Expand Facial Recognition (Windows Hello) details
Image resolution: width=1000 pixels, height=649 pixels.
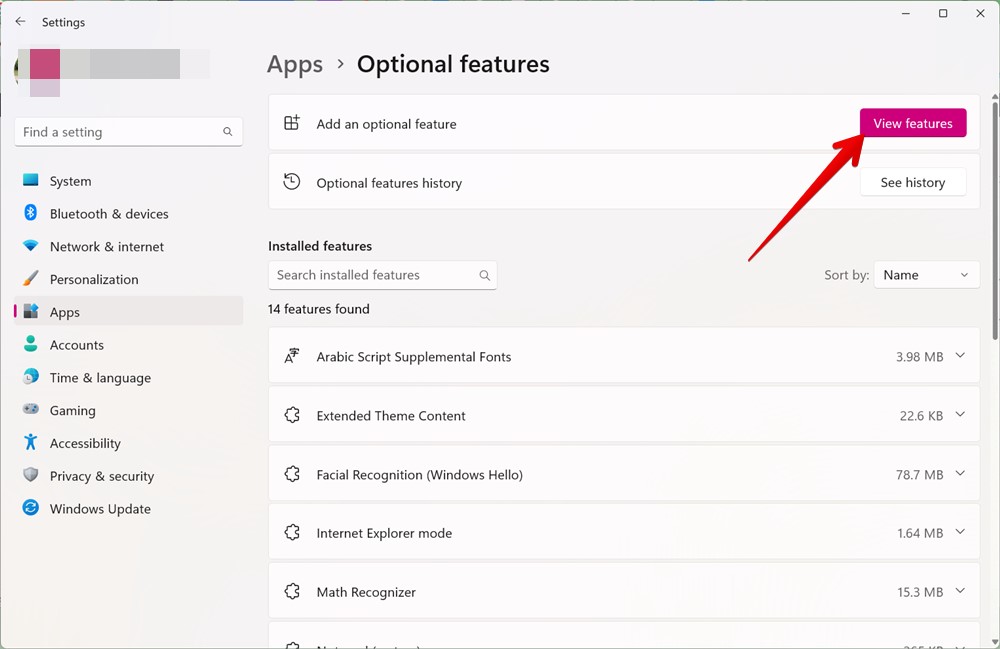960,474
